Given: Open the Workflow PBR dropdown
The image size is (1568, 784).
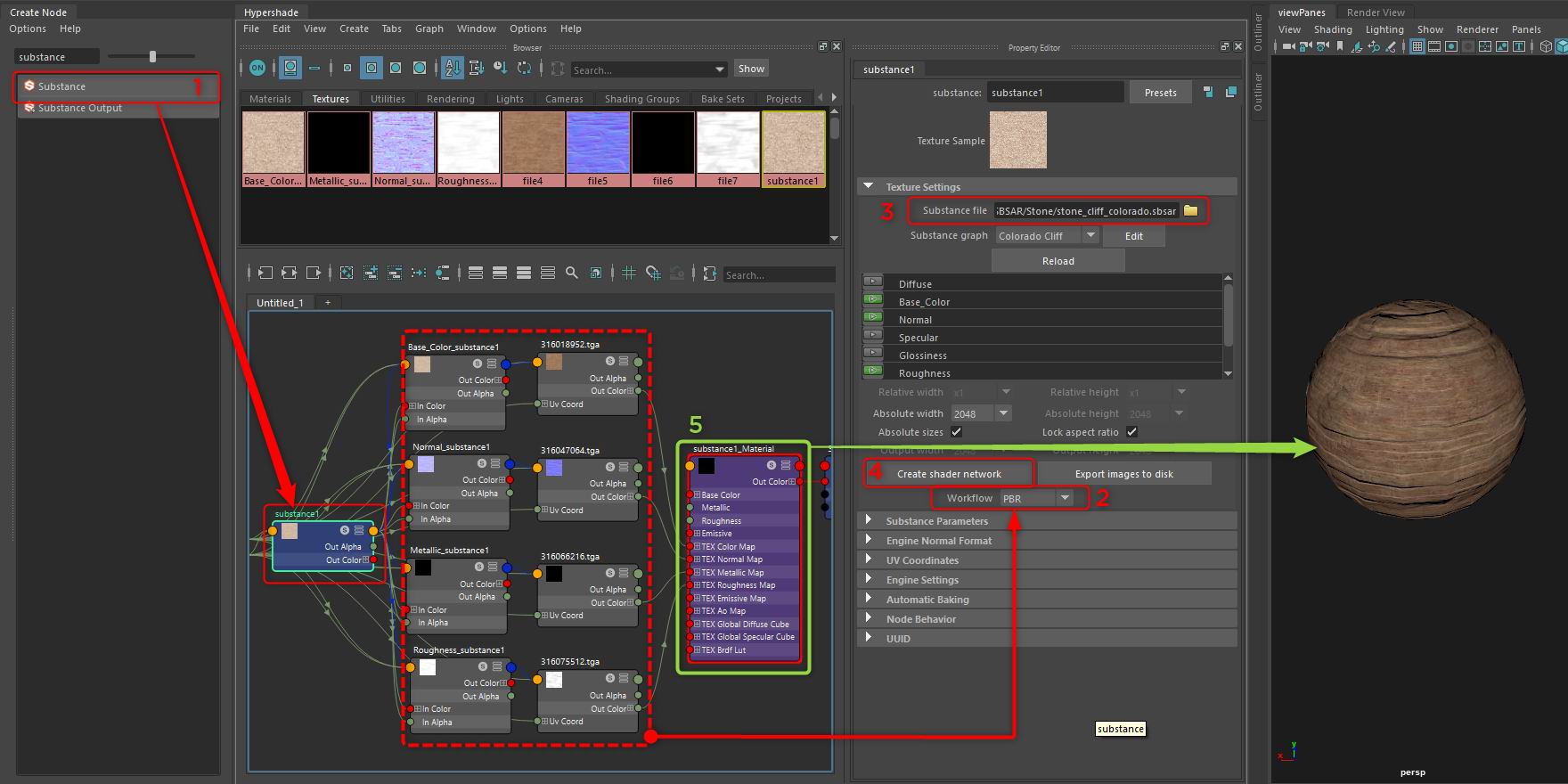Looking at the screenshot, I should (x=1038, y=498).
